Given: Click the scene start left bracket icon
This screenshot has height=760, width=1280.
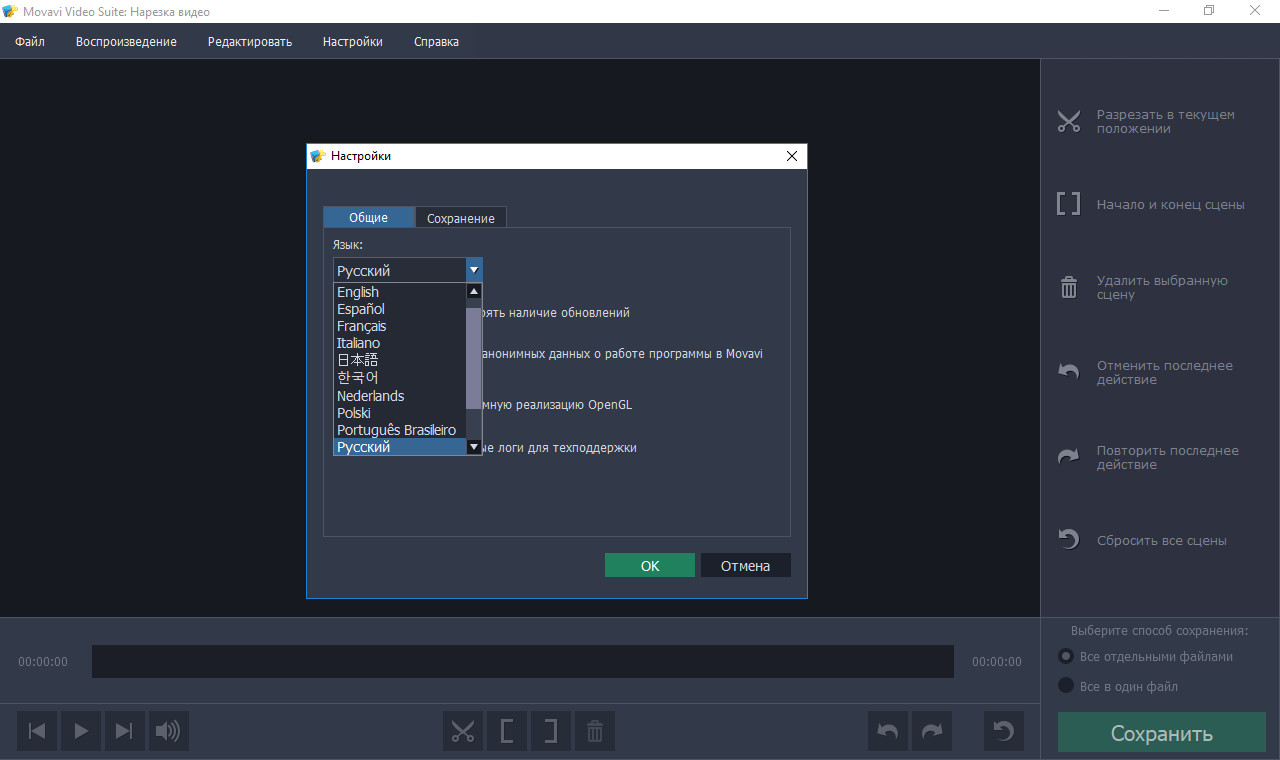Looking at the screenshot, I should click(x=507, y=731).
